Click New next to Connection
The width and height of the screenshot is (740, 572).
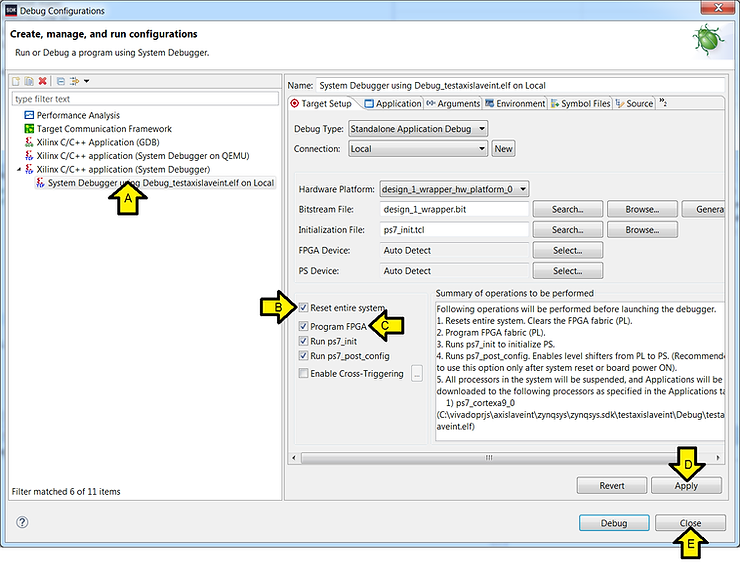(x=504, y=149)
